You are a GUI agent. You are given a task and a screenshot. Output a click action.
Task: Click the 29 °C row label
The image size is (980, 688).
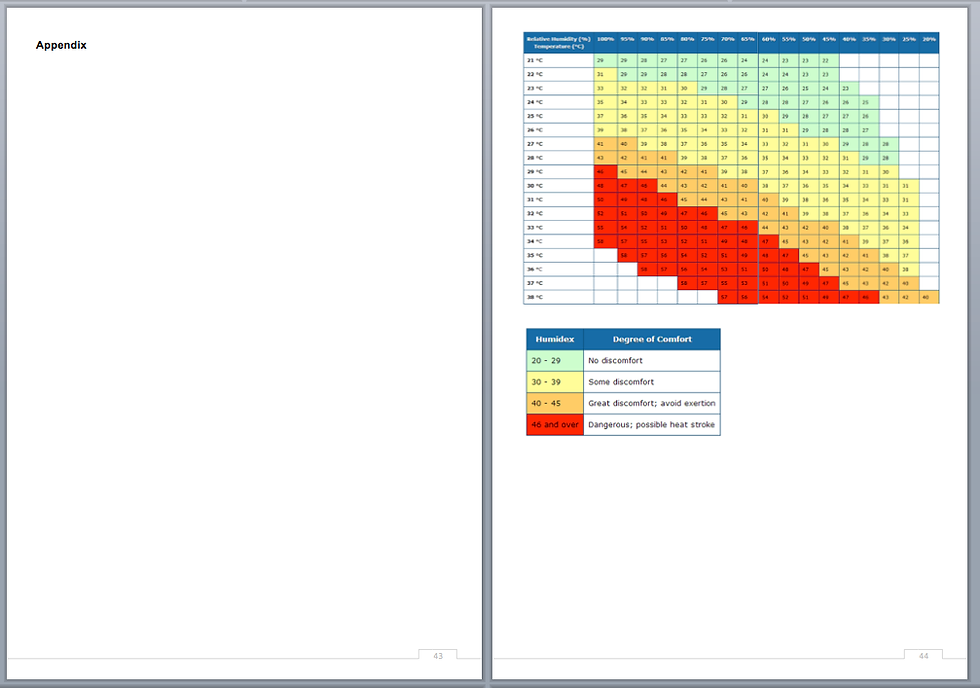[535, 172]
